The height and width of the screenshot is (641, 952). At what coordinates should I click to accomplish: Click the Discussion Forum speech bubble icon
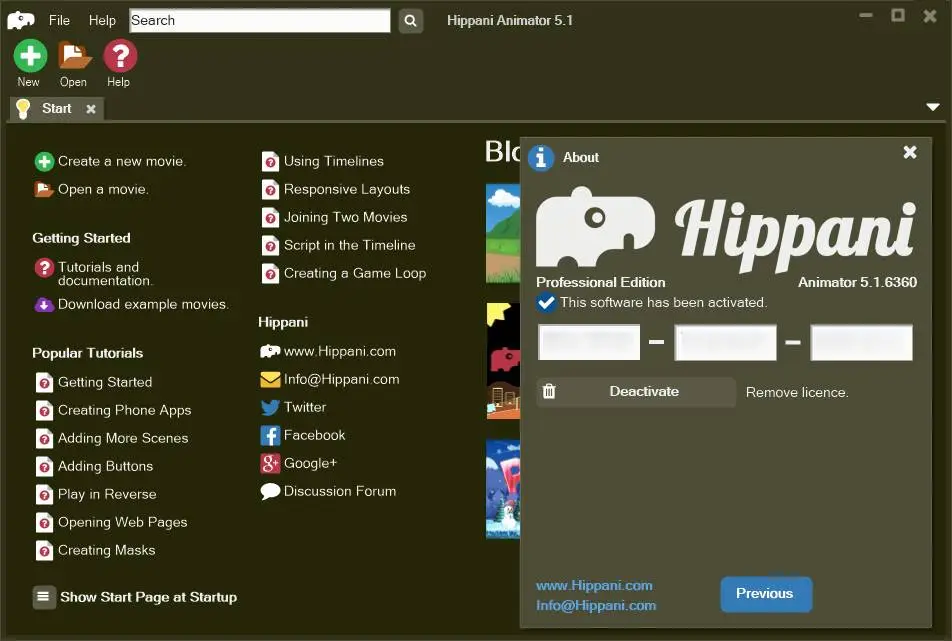(270, 491)
